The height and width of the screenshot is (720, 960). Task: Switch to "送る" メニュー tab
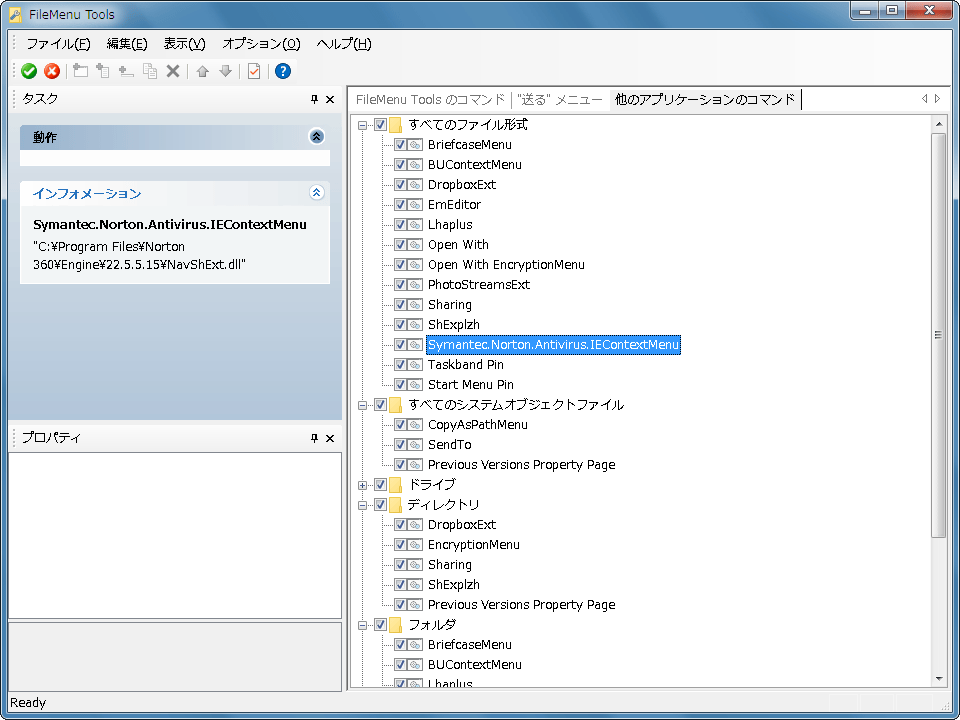pos(560,99)
